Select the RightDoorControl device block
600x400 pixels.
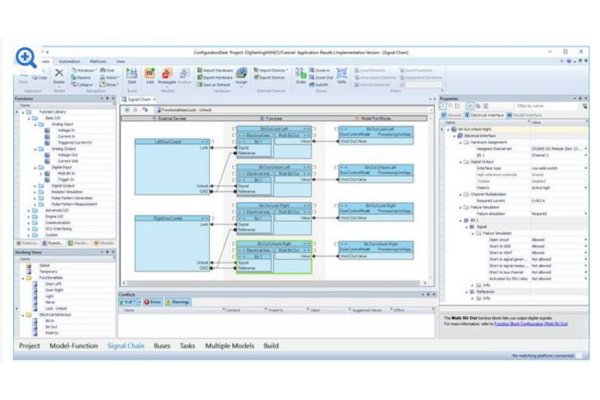pyautogui.click(x=172, y=243)
